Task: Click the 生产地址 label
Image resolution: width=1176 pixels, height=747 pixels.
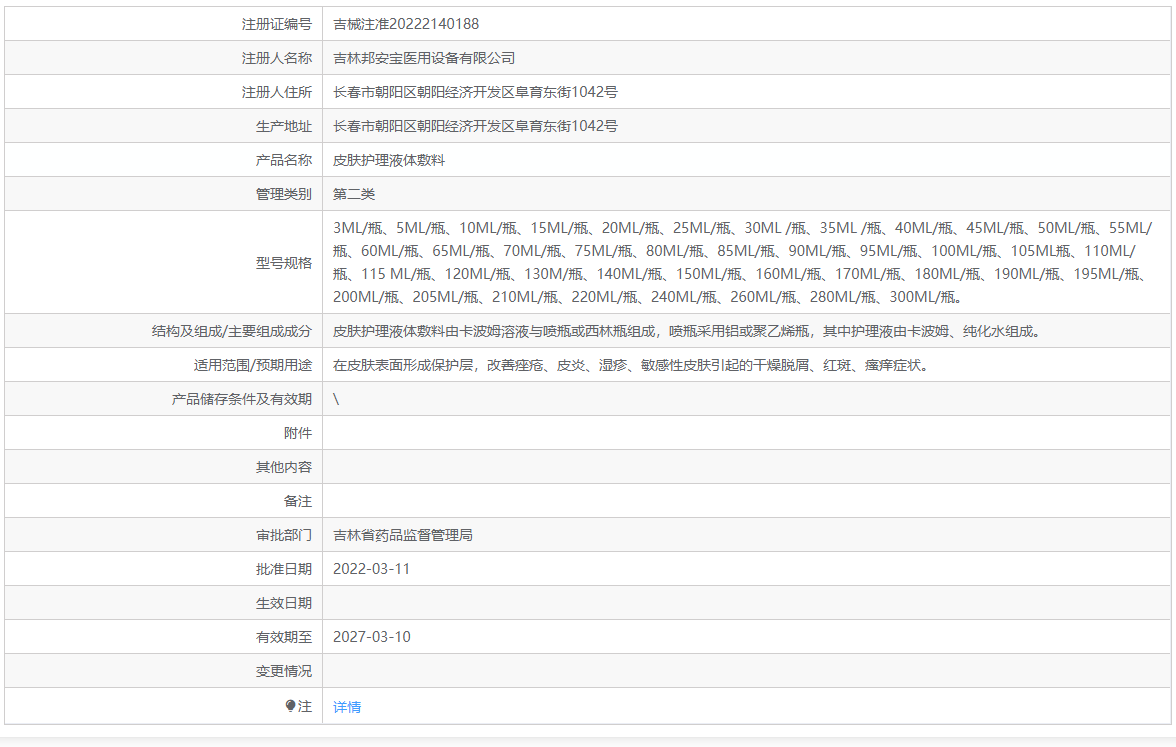Action: pos(284,126)
